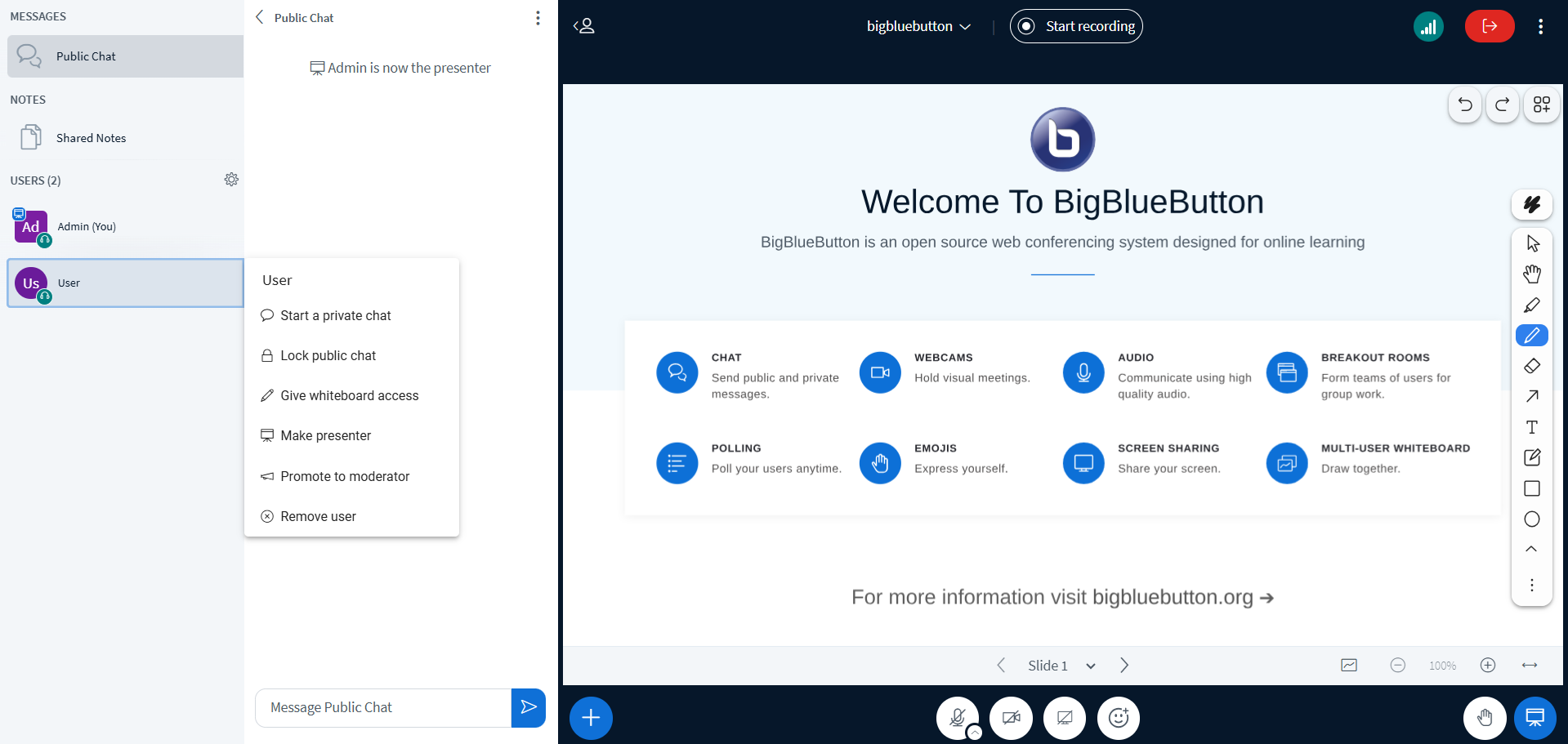The image size is (1568, 744).
Task: Select User entry in users list
Action: [125, 283]
